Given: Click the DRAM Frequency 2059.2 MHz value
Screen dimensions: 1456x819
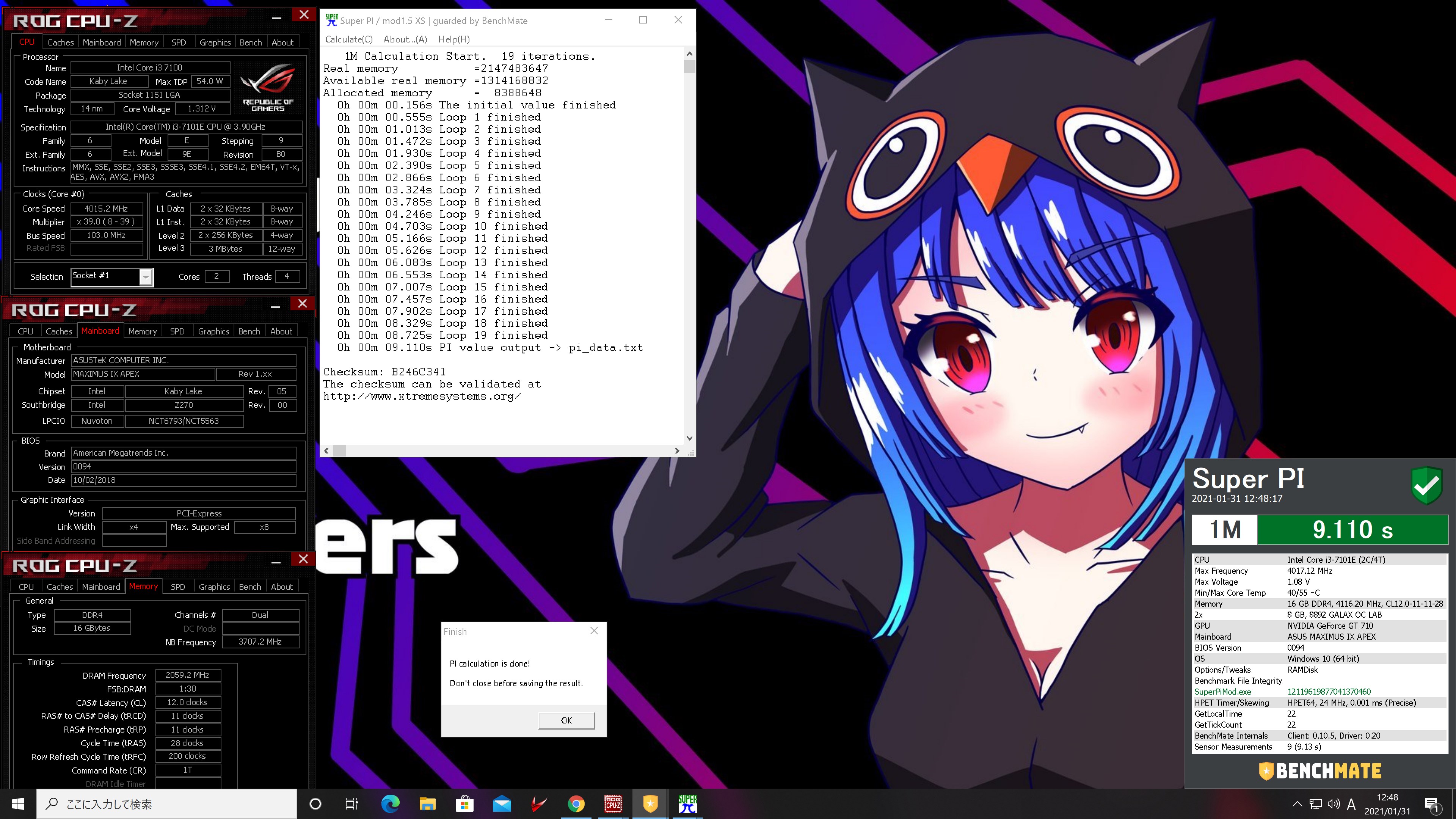Looking at the screenshot, I should click(x=188, y=675).
